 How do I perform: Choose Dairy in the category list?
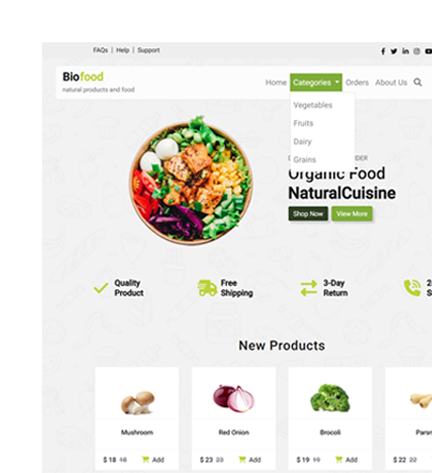302,141
